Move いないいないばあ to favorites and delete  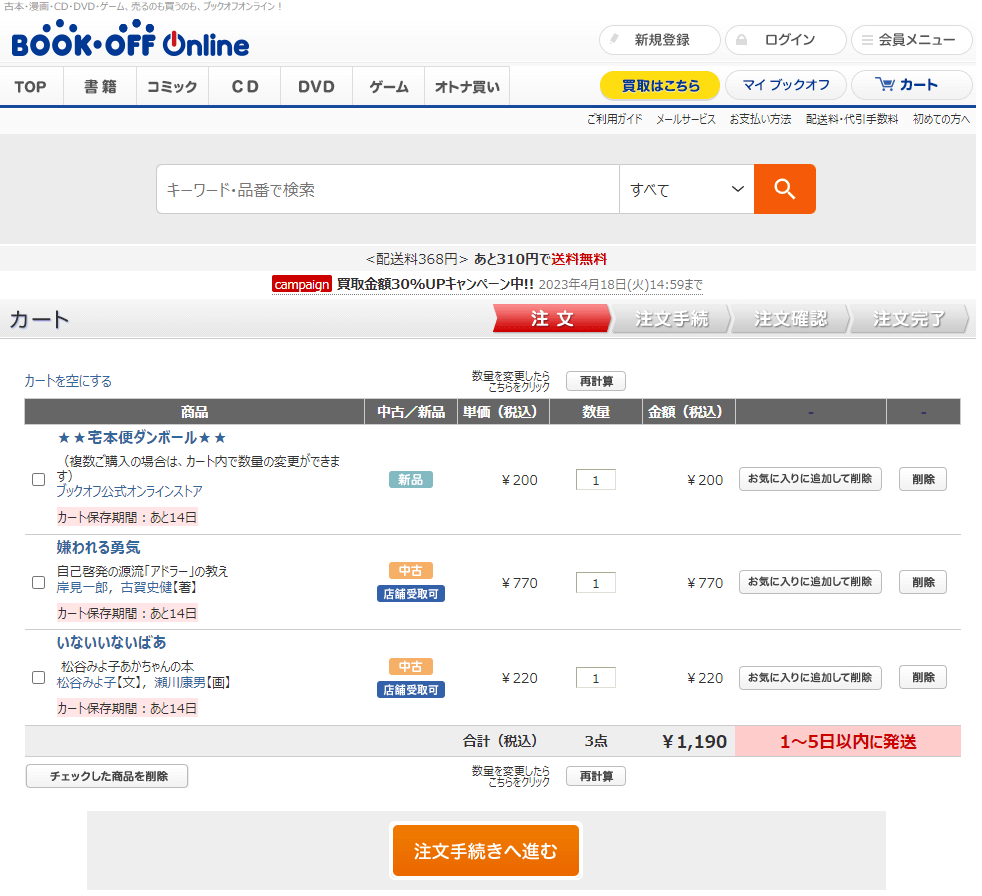click(x=810, y=677)
